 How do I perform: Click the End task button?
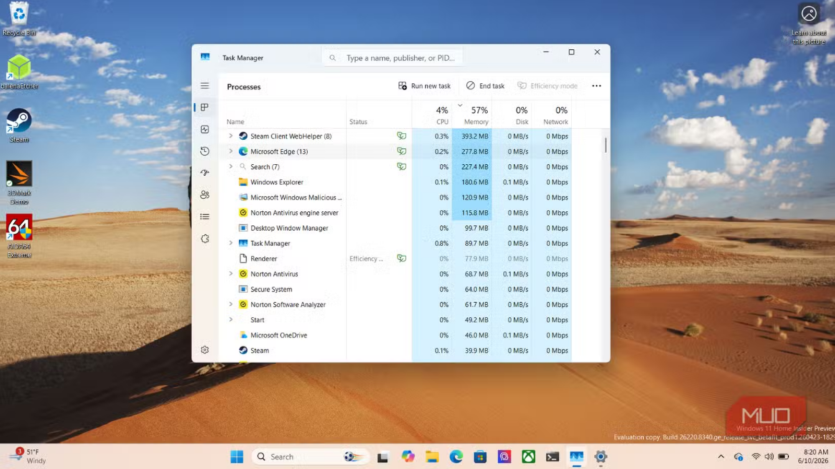pos(485,86)
